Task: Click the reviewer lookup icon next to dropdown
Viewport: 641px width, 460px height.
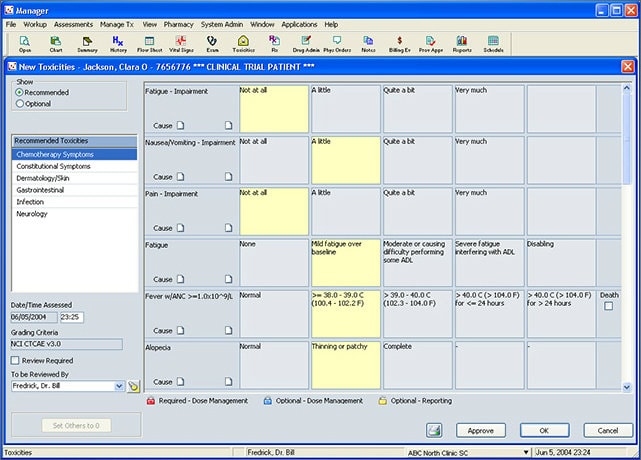Action: [x=134, y=385]
